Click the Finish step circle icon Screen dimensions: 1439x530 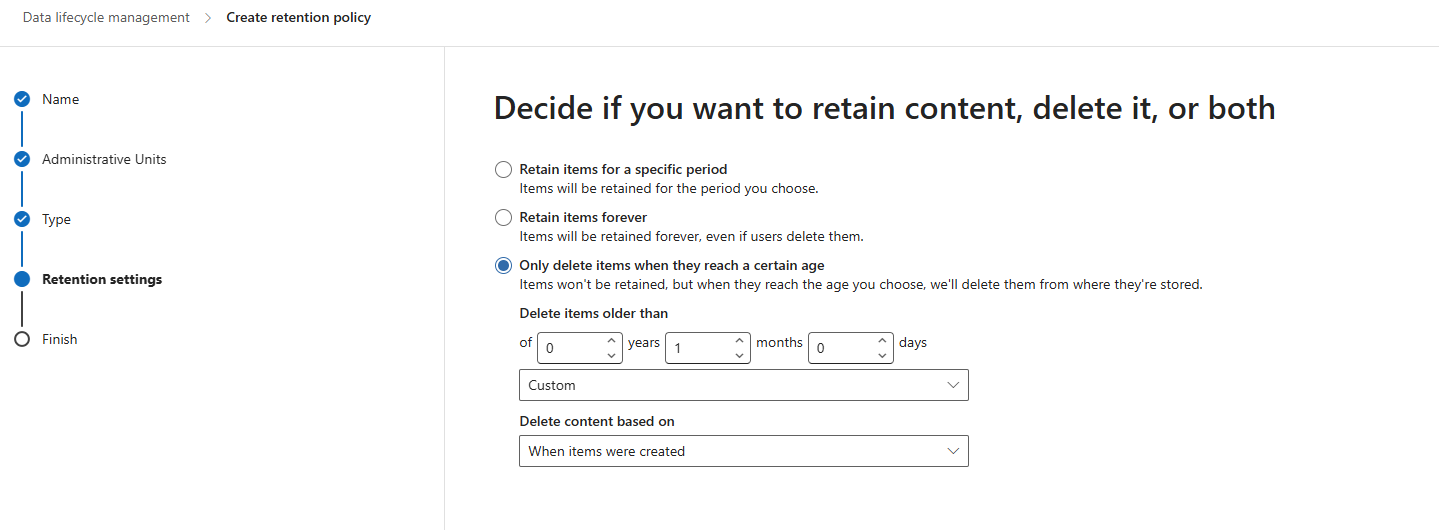pyautogui.click(x=22, y=339)
